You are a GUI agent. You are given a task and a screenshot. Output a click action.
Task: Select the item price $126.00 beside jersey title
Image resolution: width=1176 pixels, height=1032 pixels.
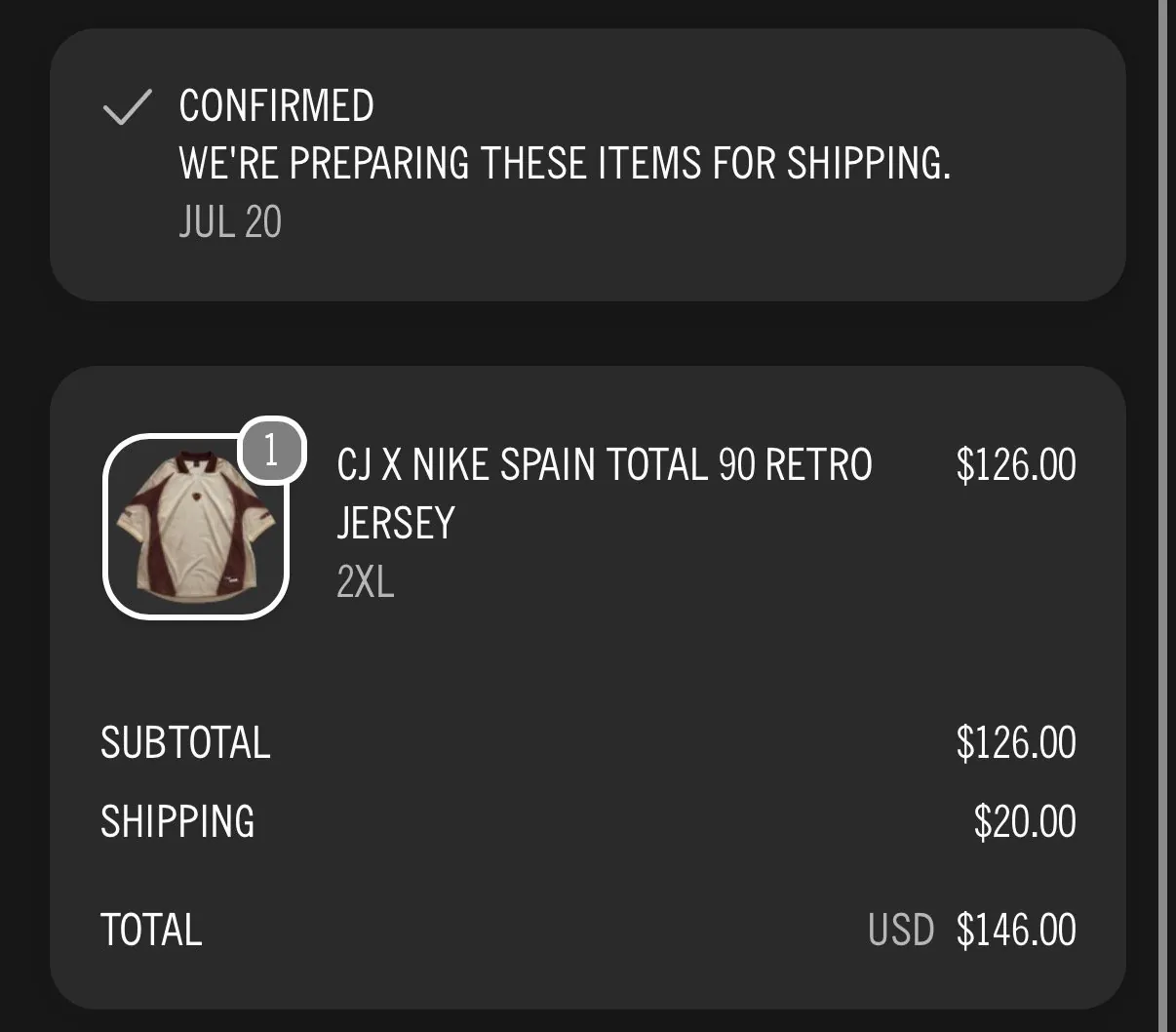pos(1016,464)
